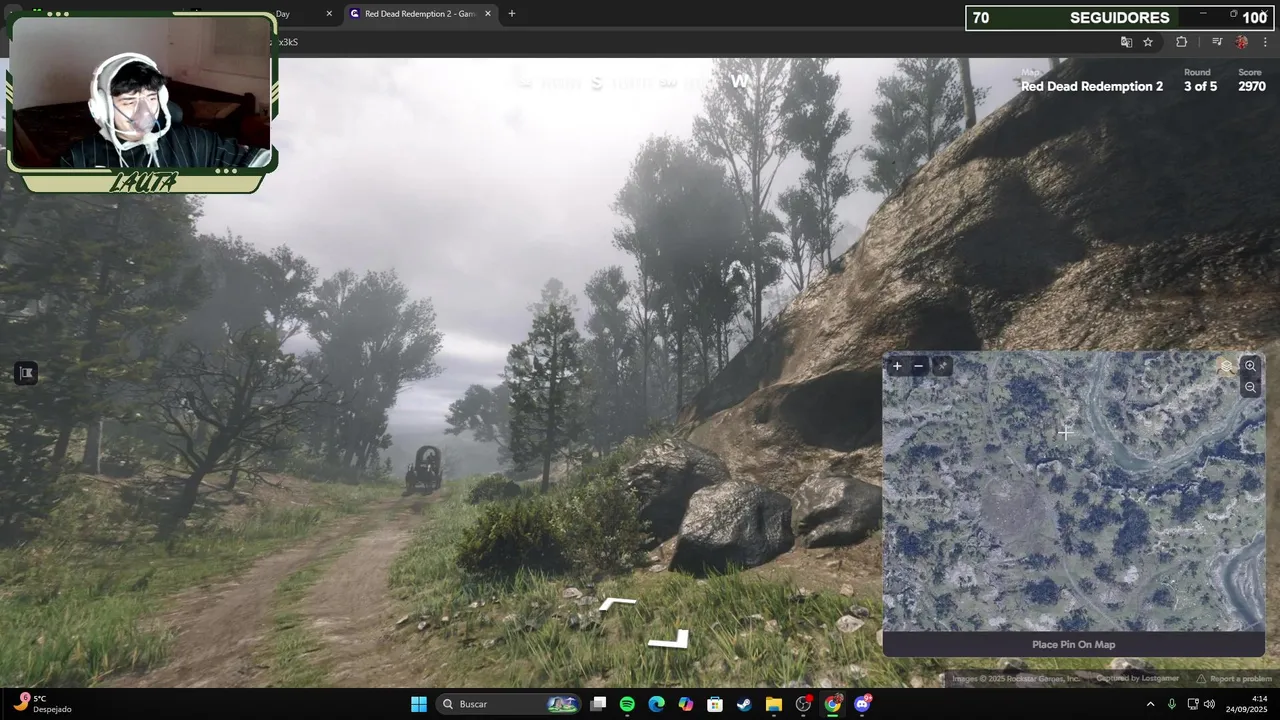Screen dimensions: 1280x720
Task: Click Place Pin On Map button
Action: click(x=1073, y=644)
